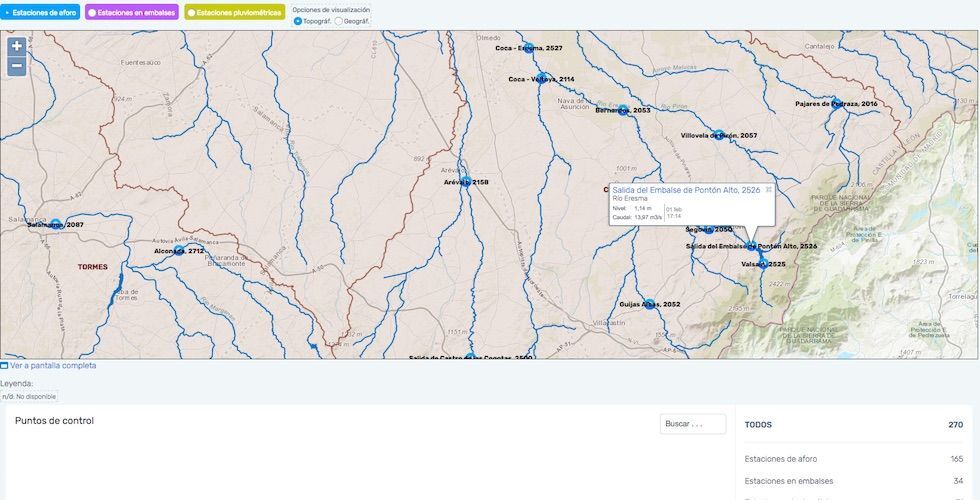Toggle the Estaciones pluviométricas layer
The width and height of the screenshot is (980, 500).
pyautogui.click(x=235, y=13)
